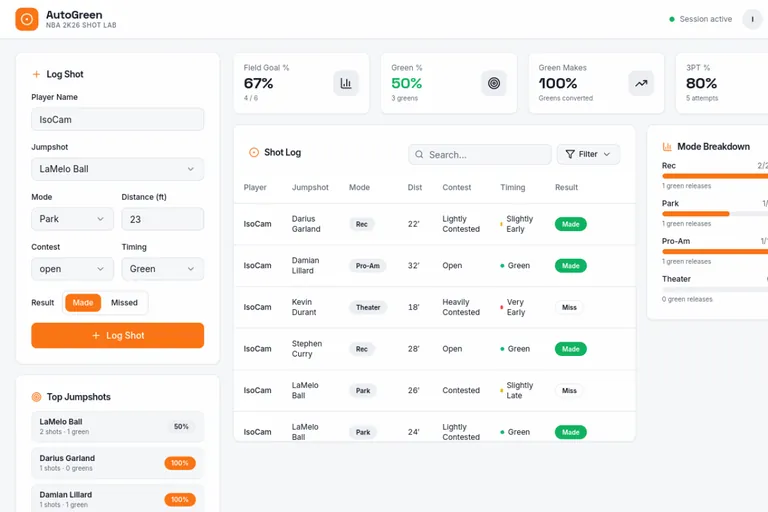Click the Shot Log target icon
This screenshot has height=512, width=768.
(254, 152)
